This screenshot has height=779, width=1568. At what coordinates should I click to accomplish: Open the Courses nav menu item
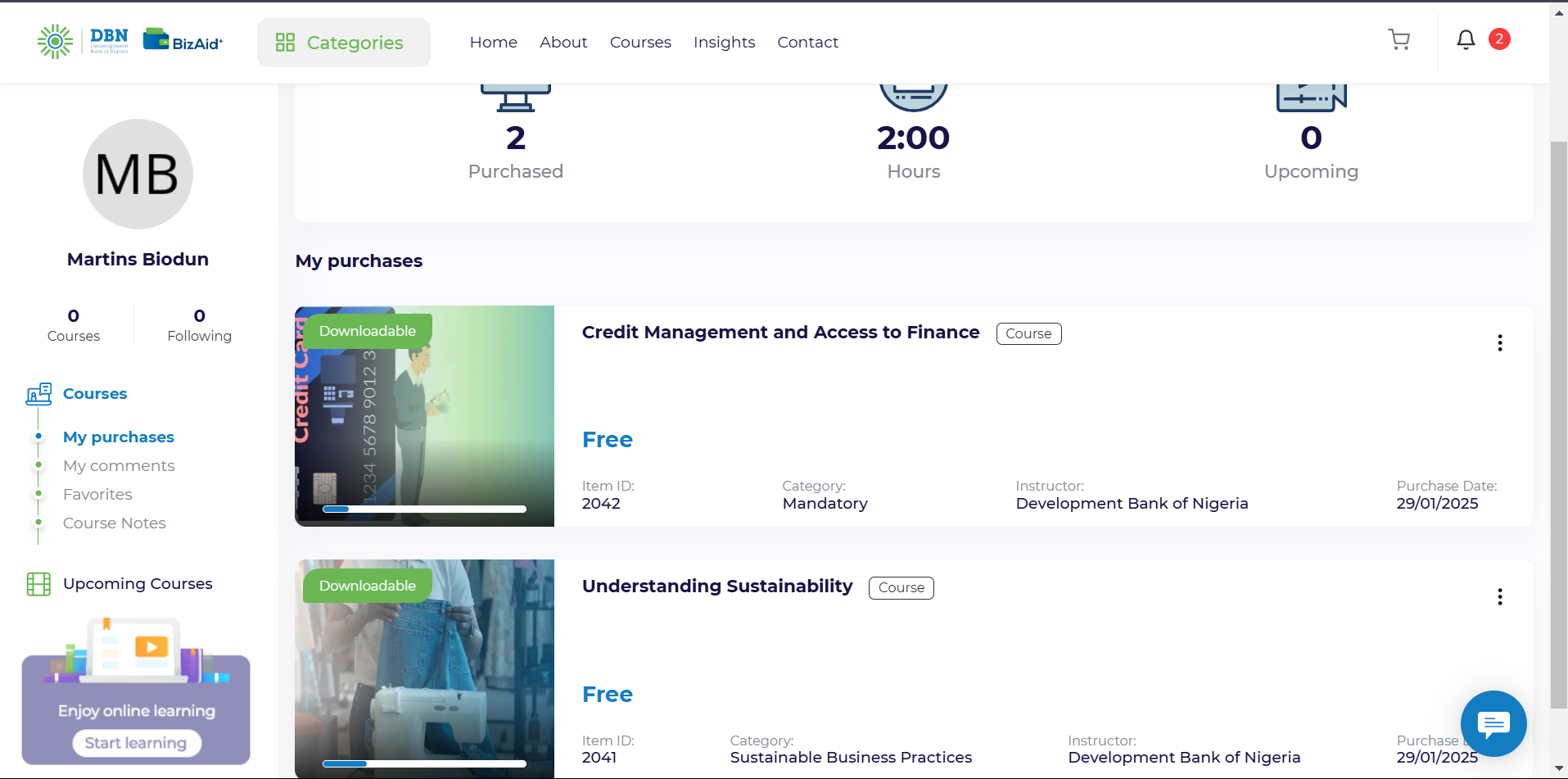coord(640,42)
